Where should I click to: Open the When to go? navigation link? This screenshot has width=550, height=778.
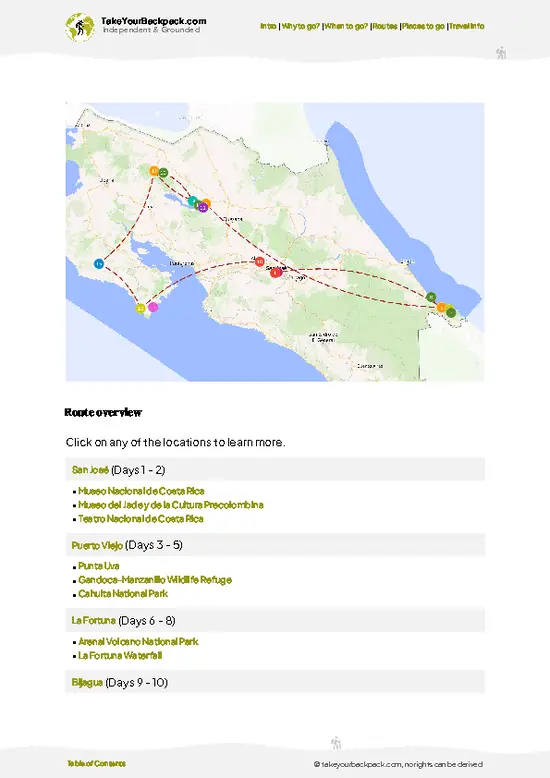[x=346, y=26]
